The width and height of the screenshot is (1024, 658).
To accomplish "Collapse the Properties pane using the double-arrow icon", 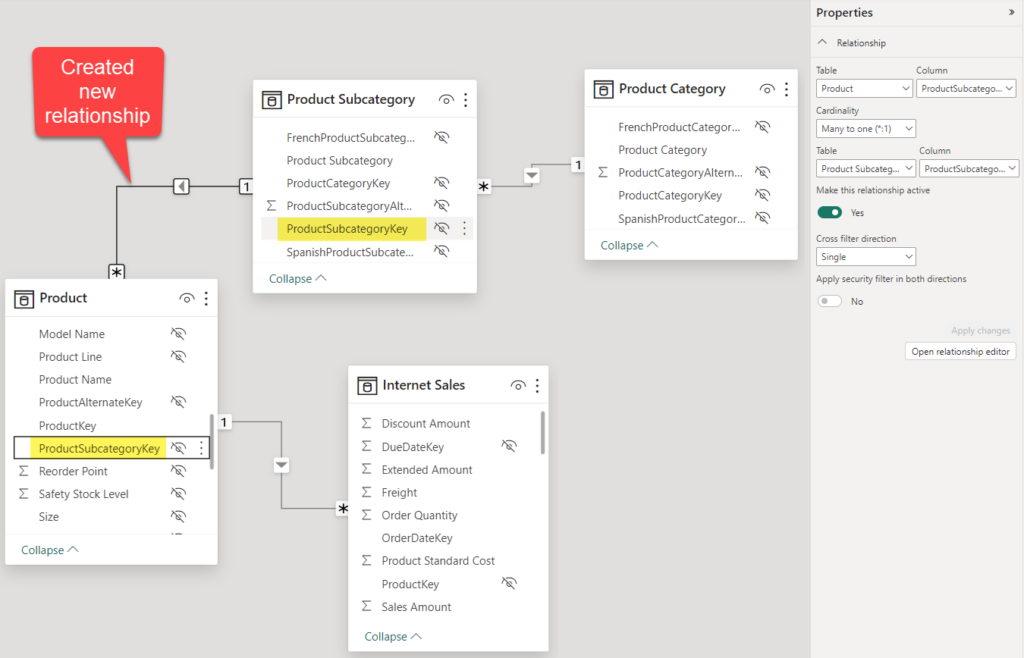I will pos(1013,12).
